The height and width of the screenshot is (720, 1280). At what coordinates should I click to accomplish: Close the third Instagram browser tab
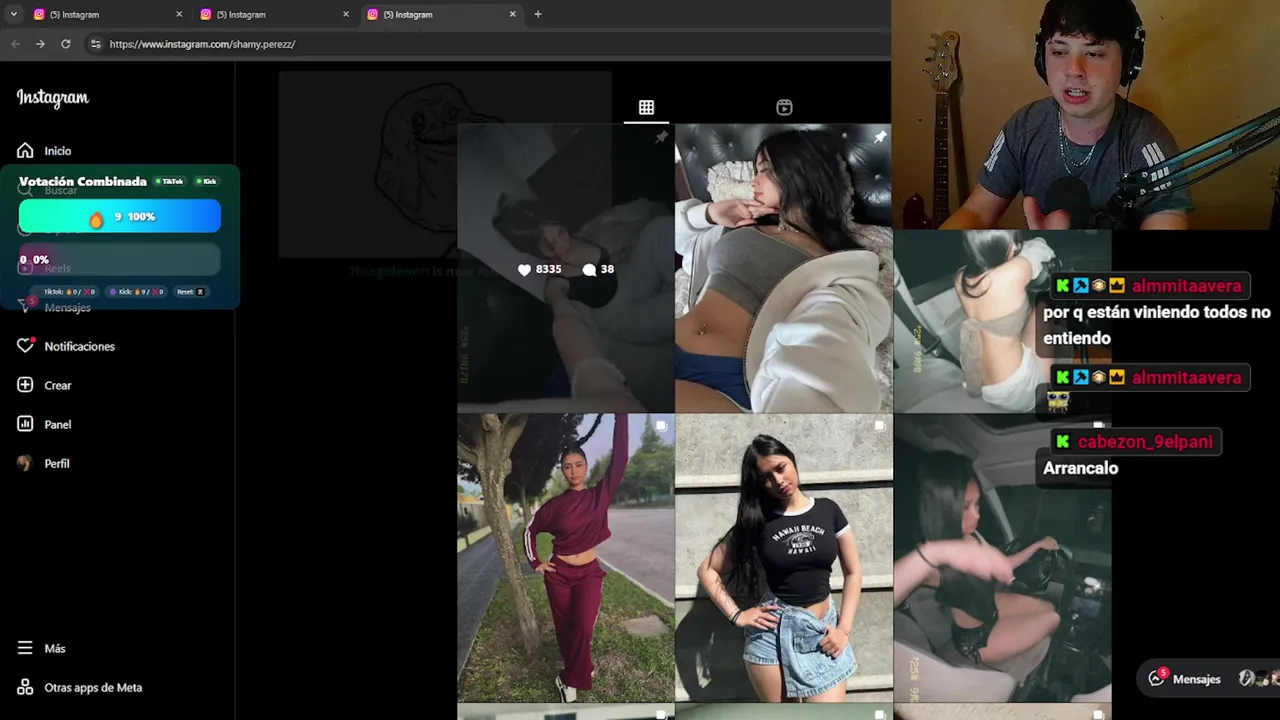(x=513, y=14)
